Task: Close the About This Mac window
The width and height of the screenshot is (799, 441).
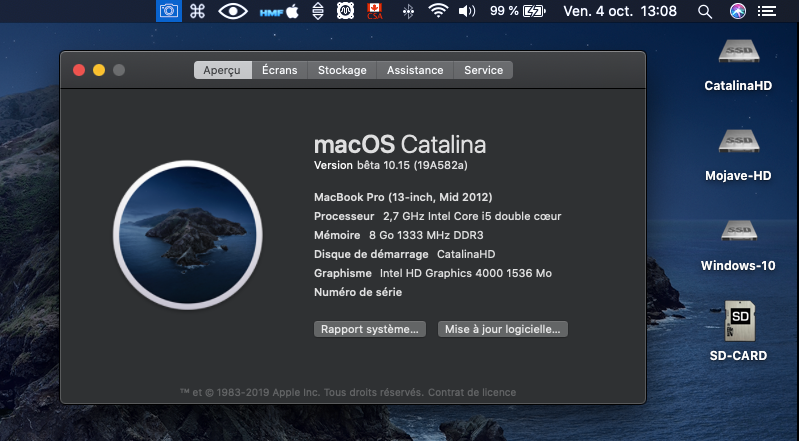Action: pos(79,70)
